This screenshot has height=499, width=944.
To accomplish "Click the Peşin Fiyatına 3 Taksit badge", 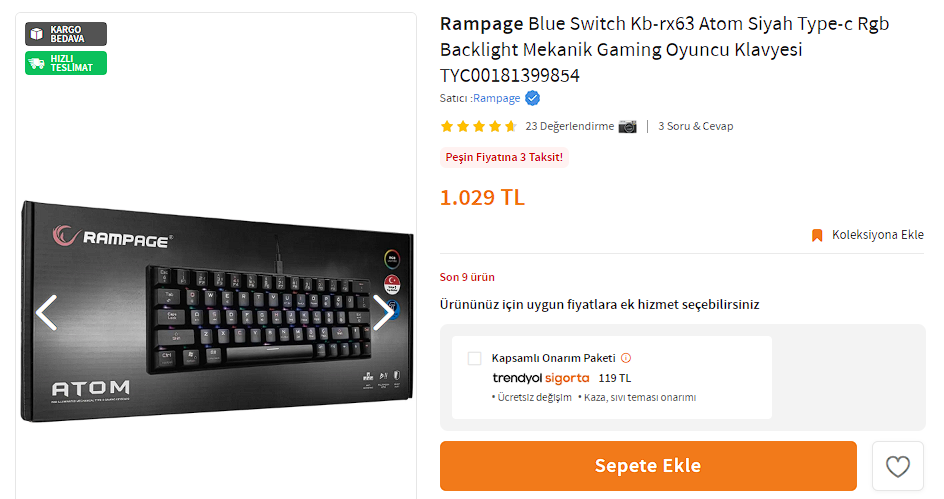I will 504,157.
